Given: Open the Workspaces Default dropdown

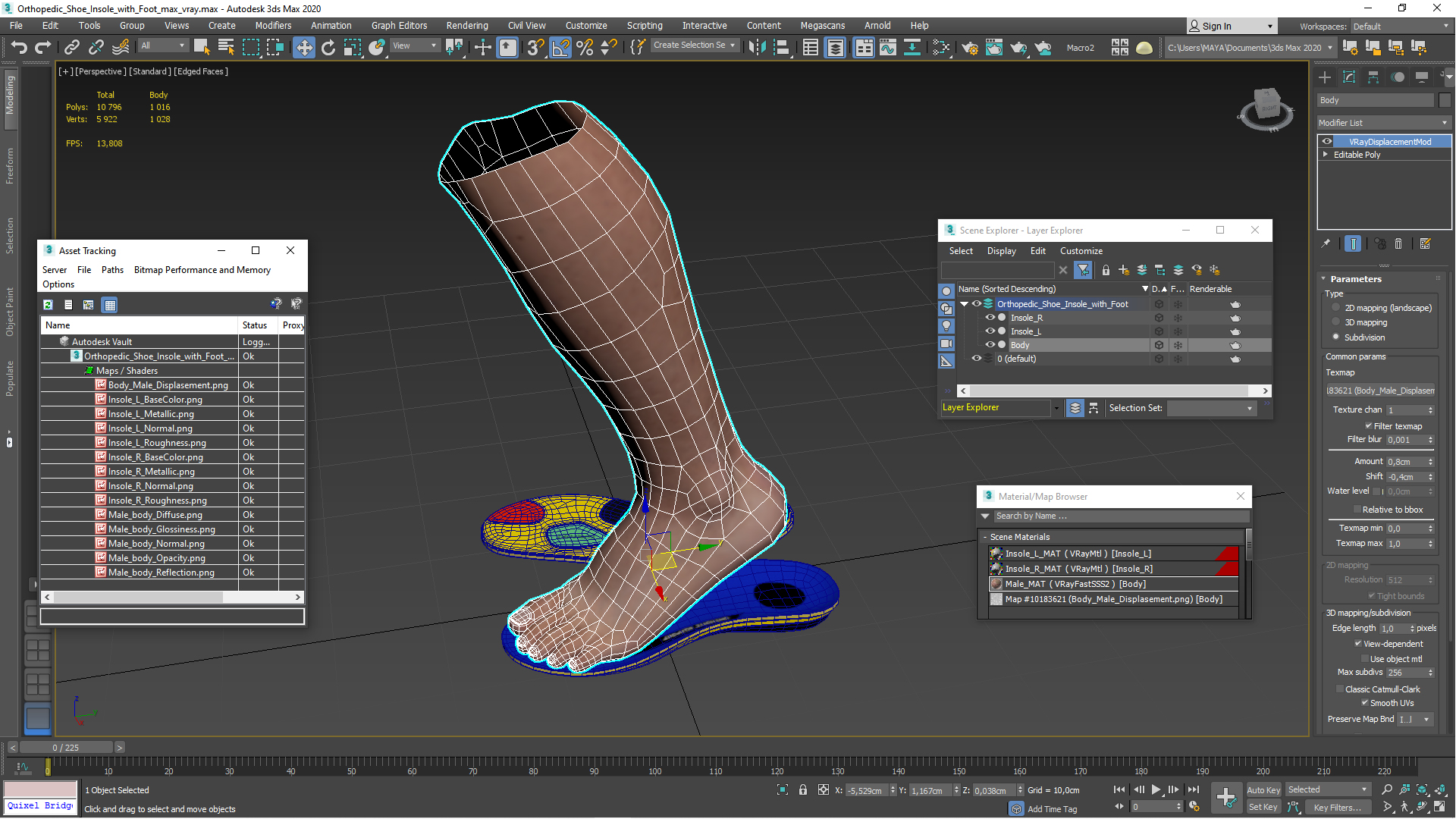Looking at the screenshot, I should coord(1401,27).
